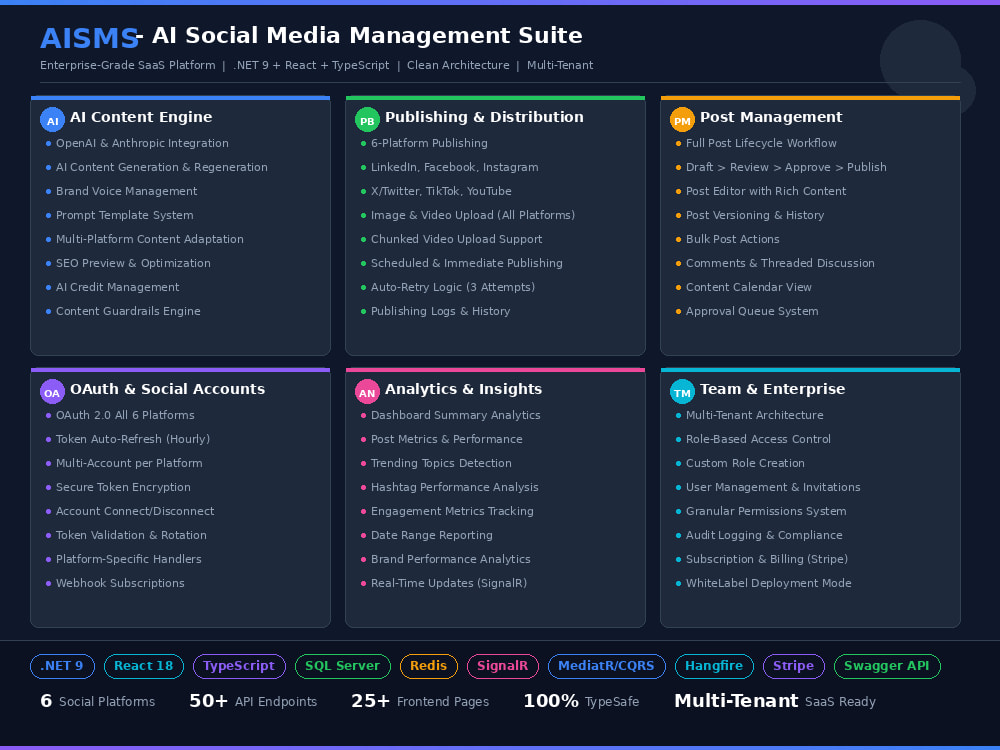
Task: Click X/Twitter, TikTok, YouTube item
Action: [x=441, y=191]
